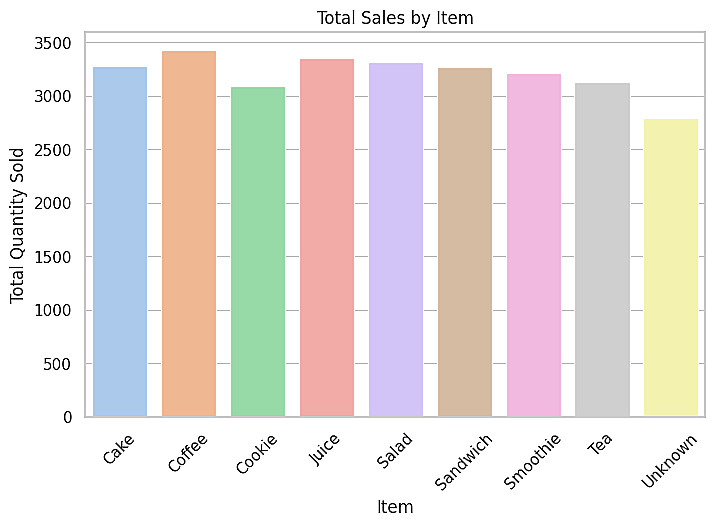Click the 'Item' x-axis title
The image size is (715, 526).
(x=395, y=507)
